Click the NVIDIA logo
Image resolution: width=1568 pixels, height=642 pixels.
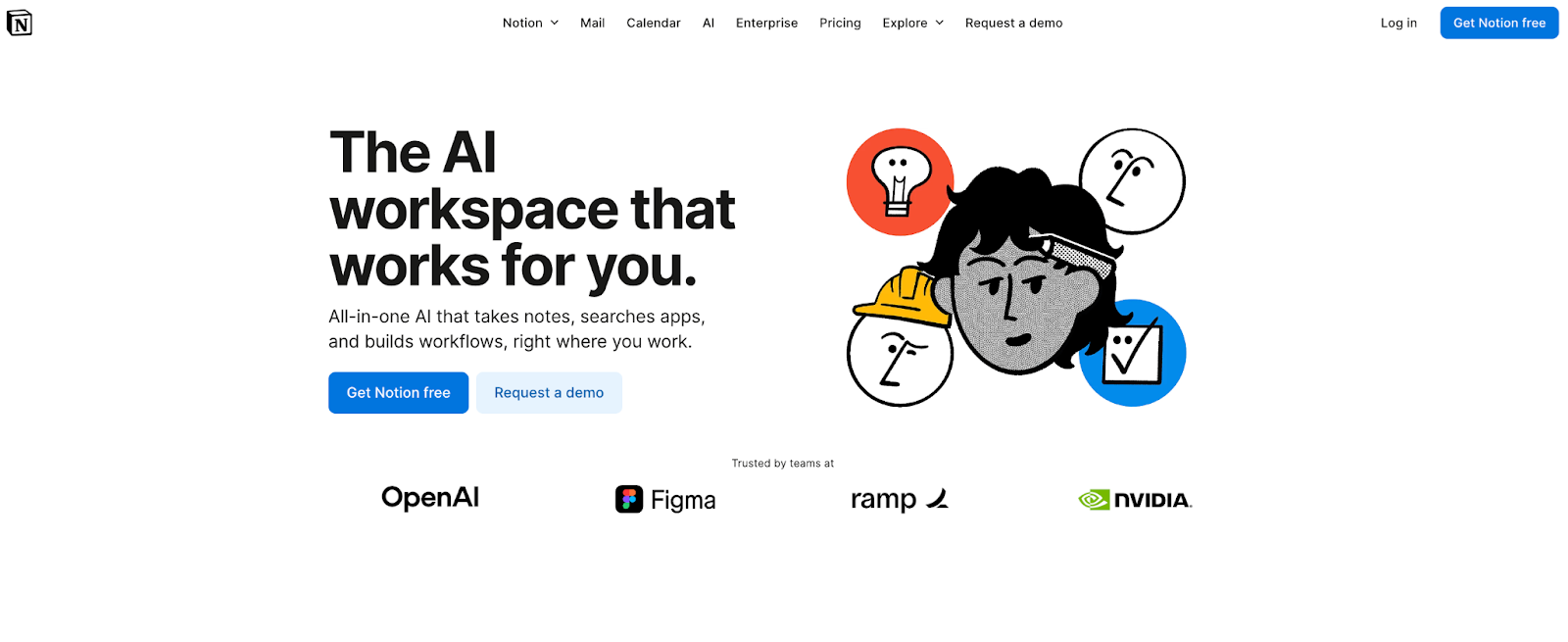[1135, 500]
